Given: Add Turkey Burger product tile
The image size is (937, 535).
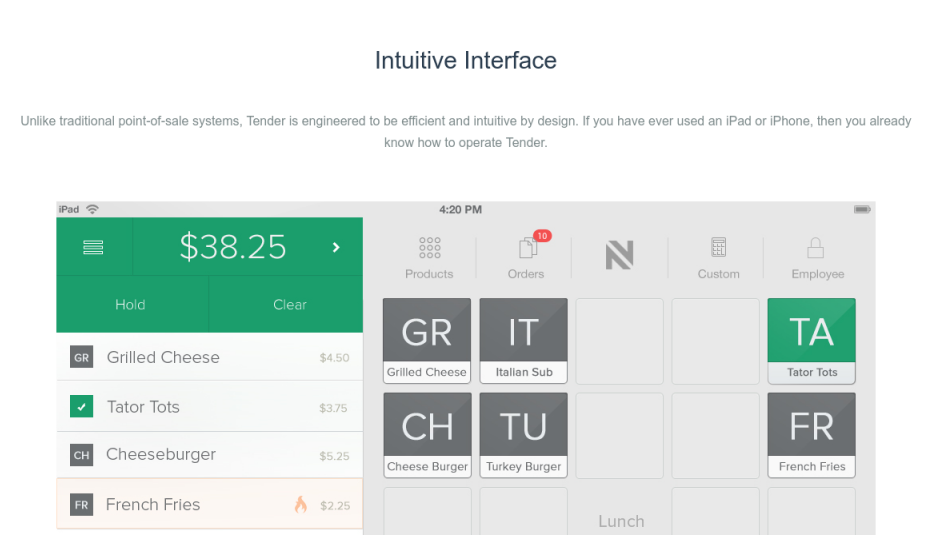Looking at the screenshot, I should point(523,435).
